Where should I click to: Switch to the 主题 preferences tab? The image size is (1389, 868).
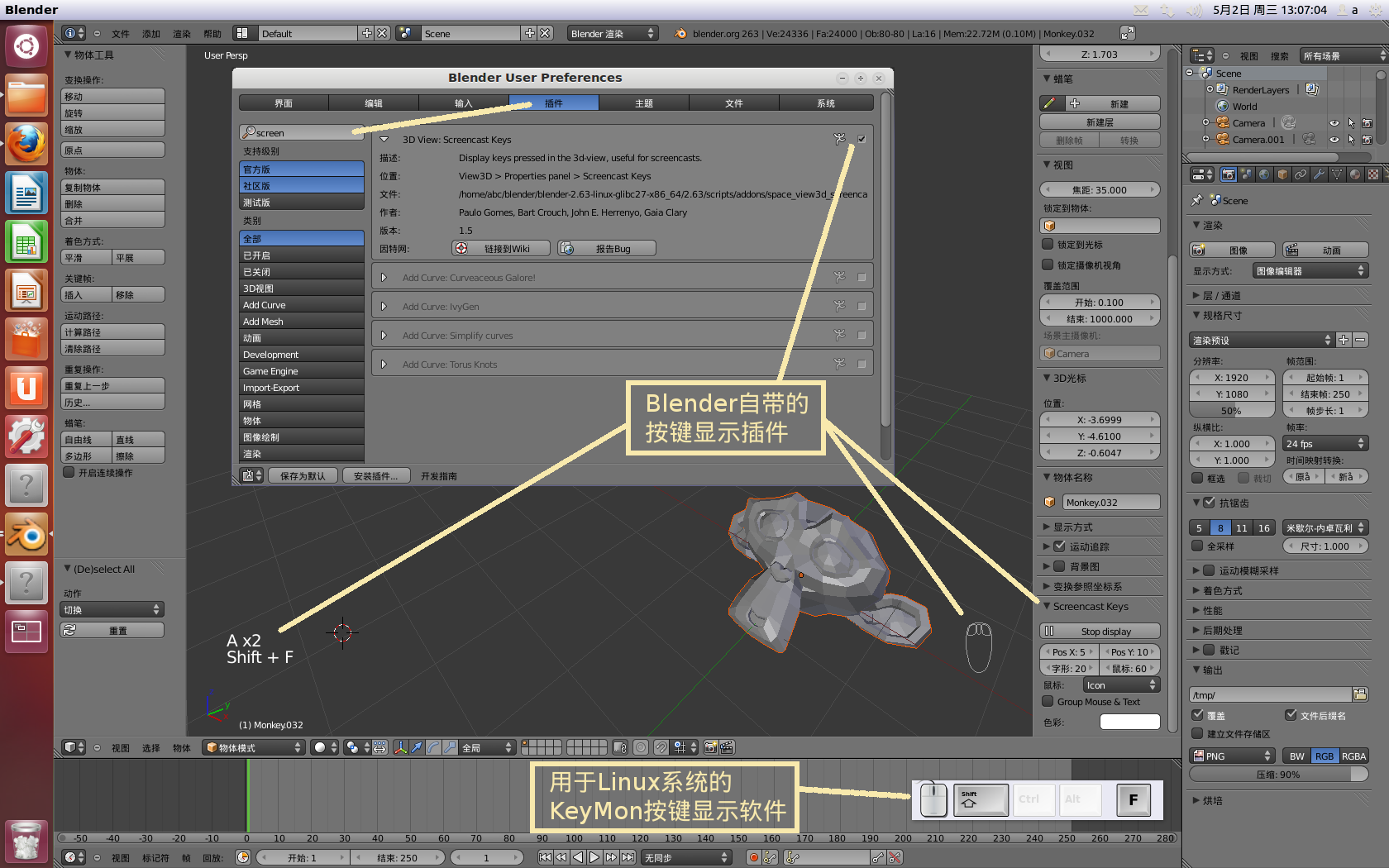tap(644, 103)
